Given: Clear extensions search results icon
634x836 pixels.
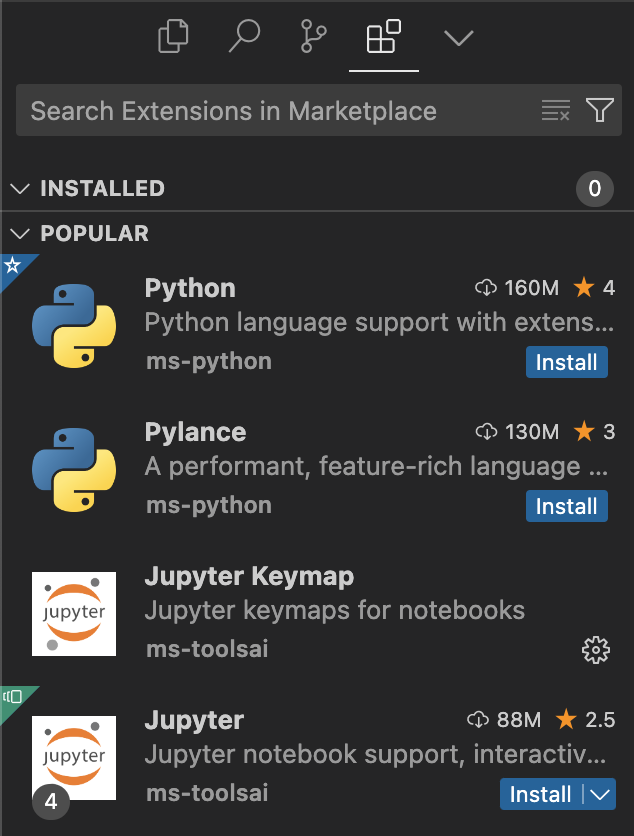Looking at the screenshot, I should tap(555, 110).
